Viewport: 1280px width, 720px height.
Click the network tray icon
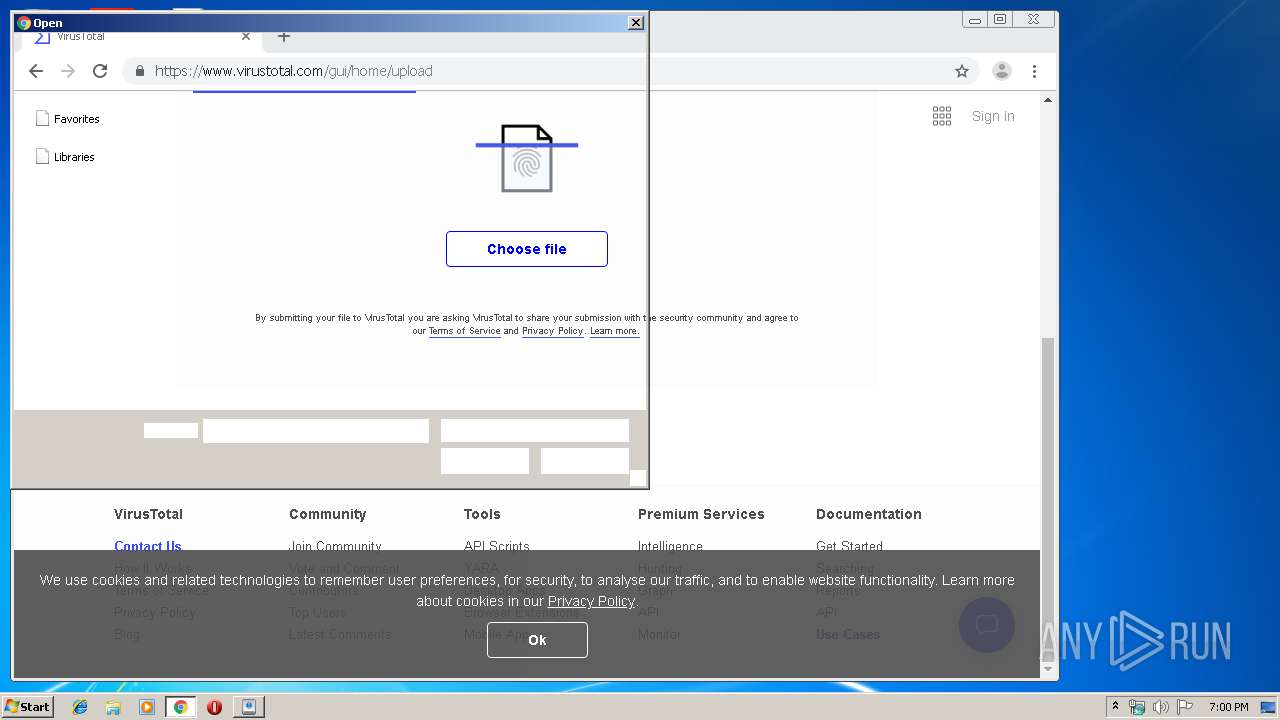[x=1137, y=707]
